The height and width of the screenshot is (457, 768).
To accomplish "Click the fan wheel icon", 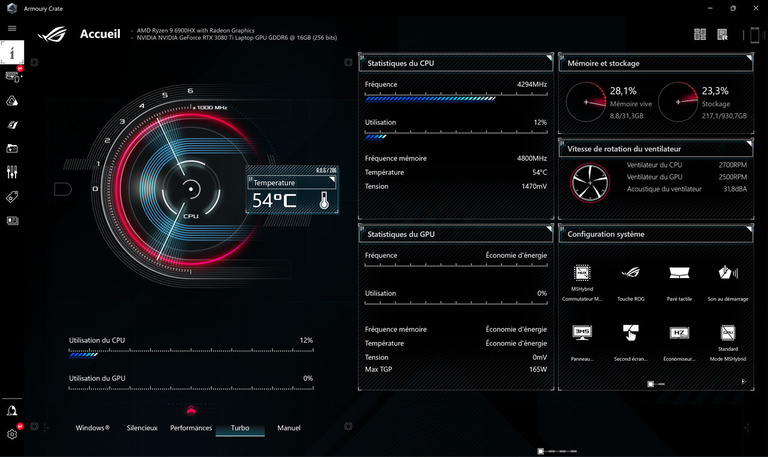I will pos(590,182).
